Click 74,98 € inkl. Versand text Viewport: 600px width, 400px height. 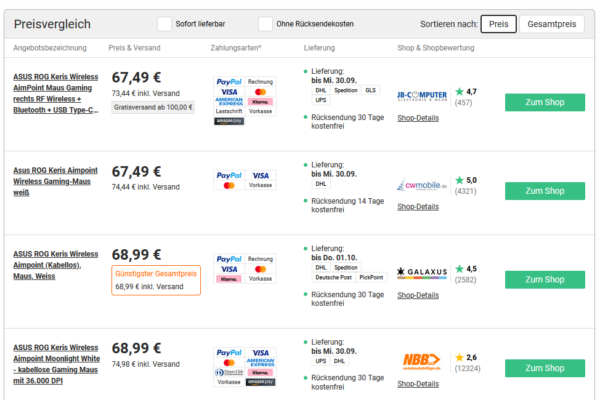point(145,364)
